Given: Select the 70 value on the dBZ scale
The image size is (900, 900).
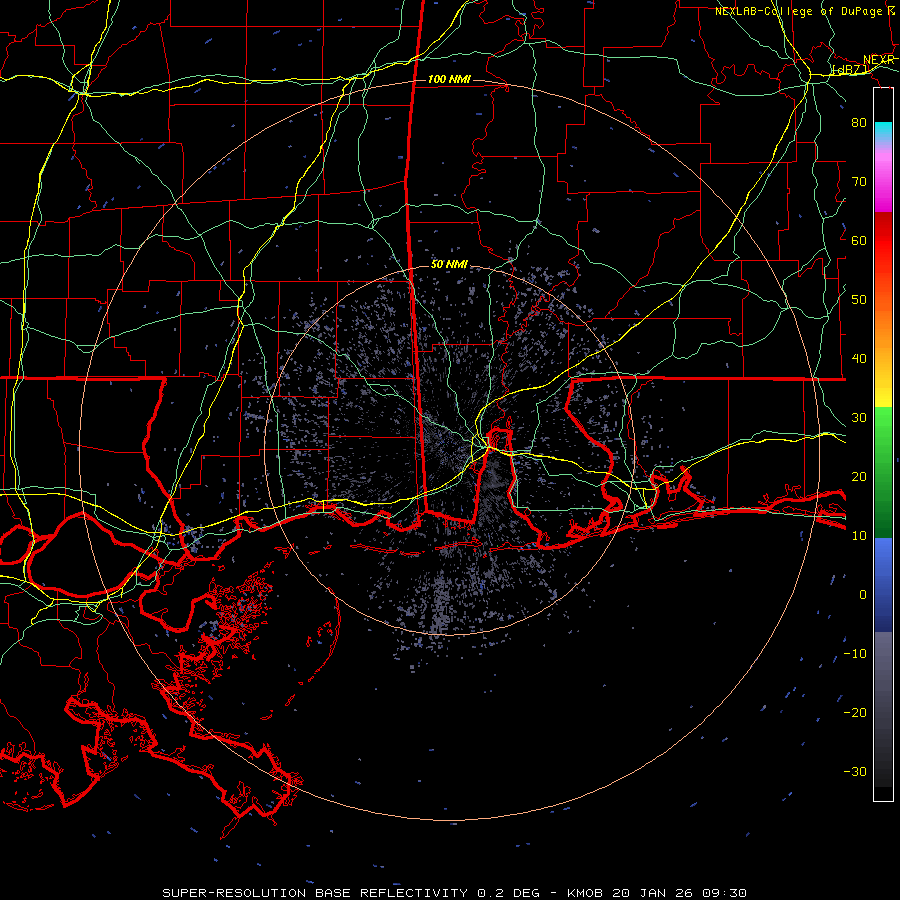Looking at the screenshot, I should coord(859,181).
